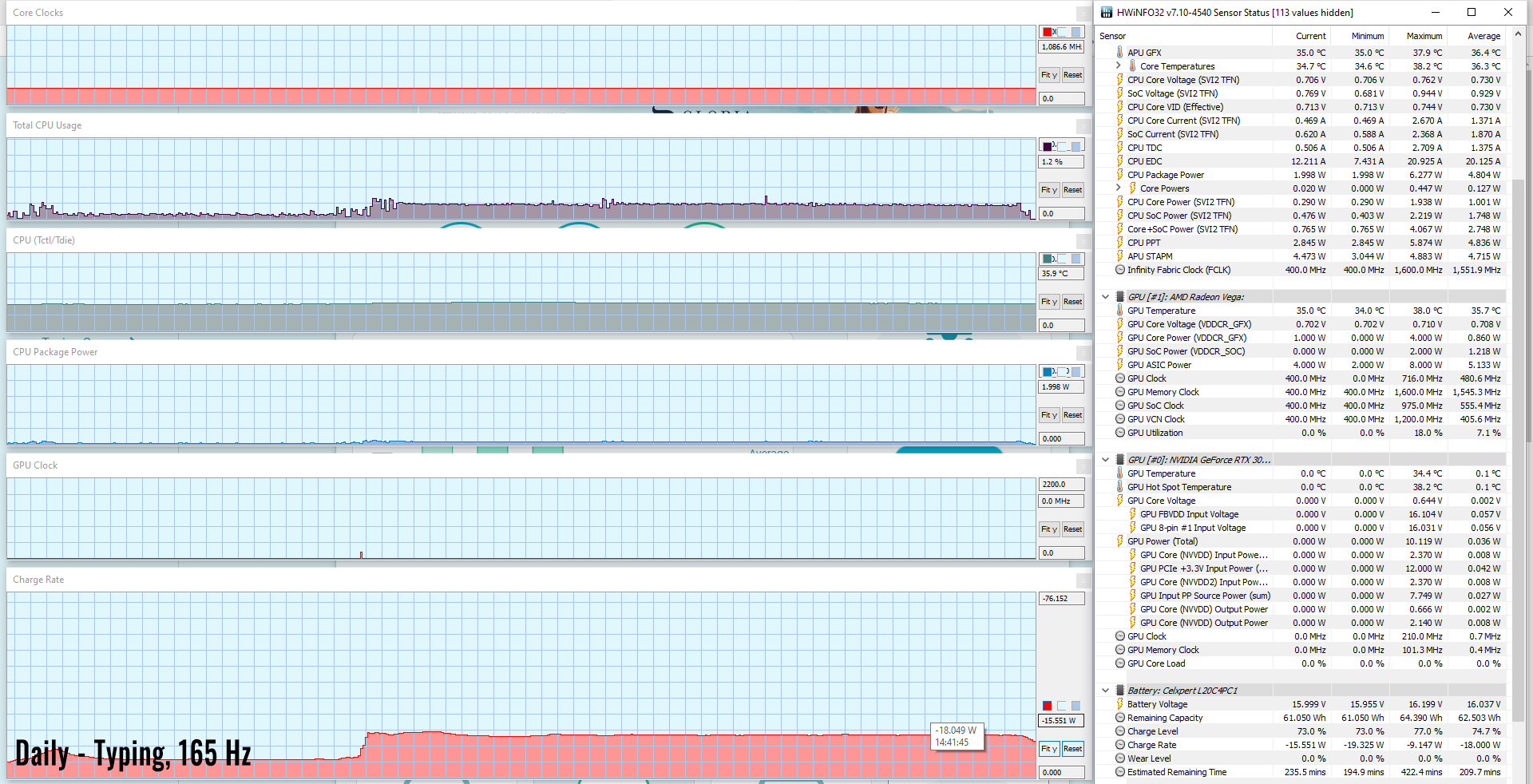Click thermometer icon beside GPU Hot Spot Temperature
Viewport: 1533px width, 784px height.
click(x=1119, y=487)
